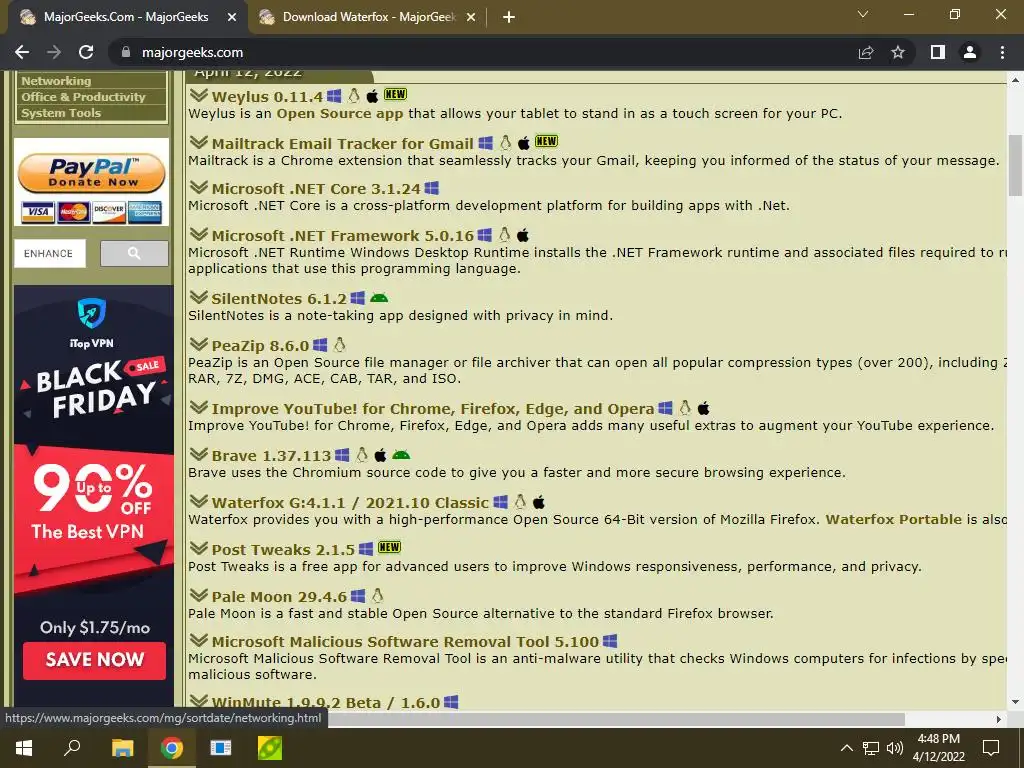Expand the chevron beside Improve YouTube! entry

tap(199, 408)
